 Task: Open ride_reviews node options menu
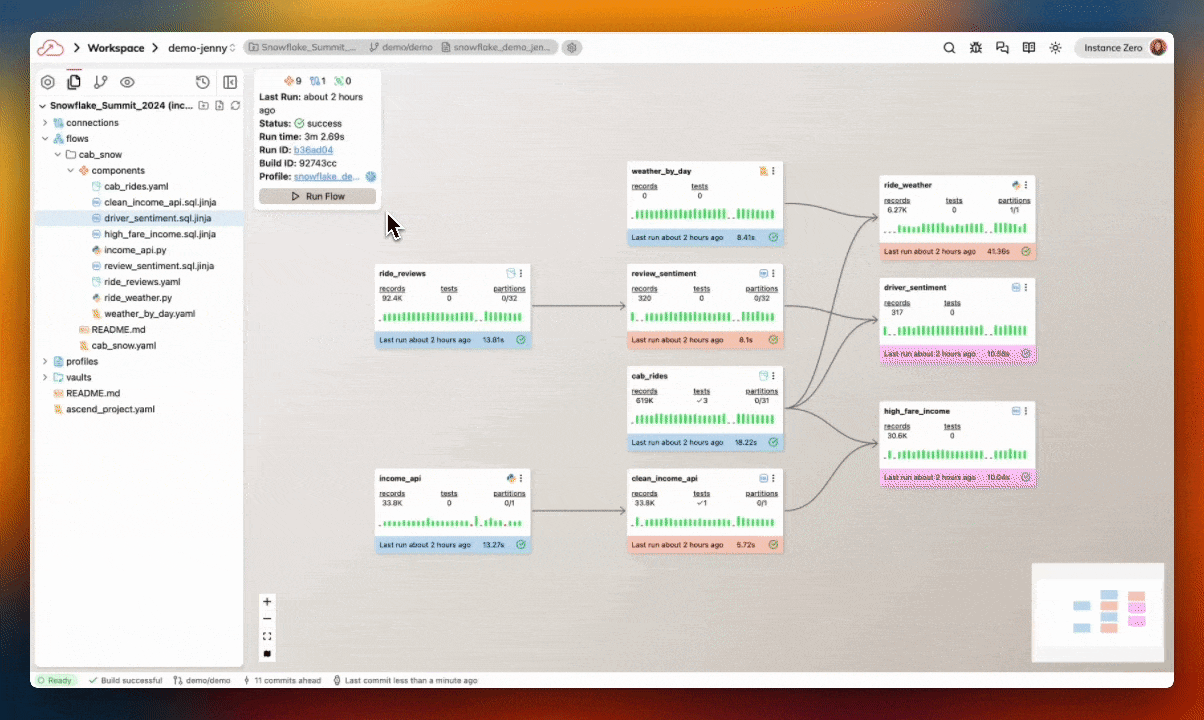coord(521,273)
